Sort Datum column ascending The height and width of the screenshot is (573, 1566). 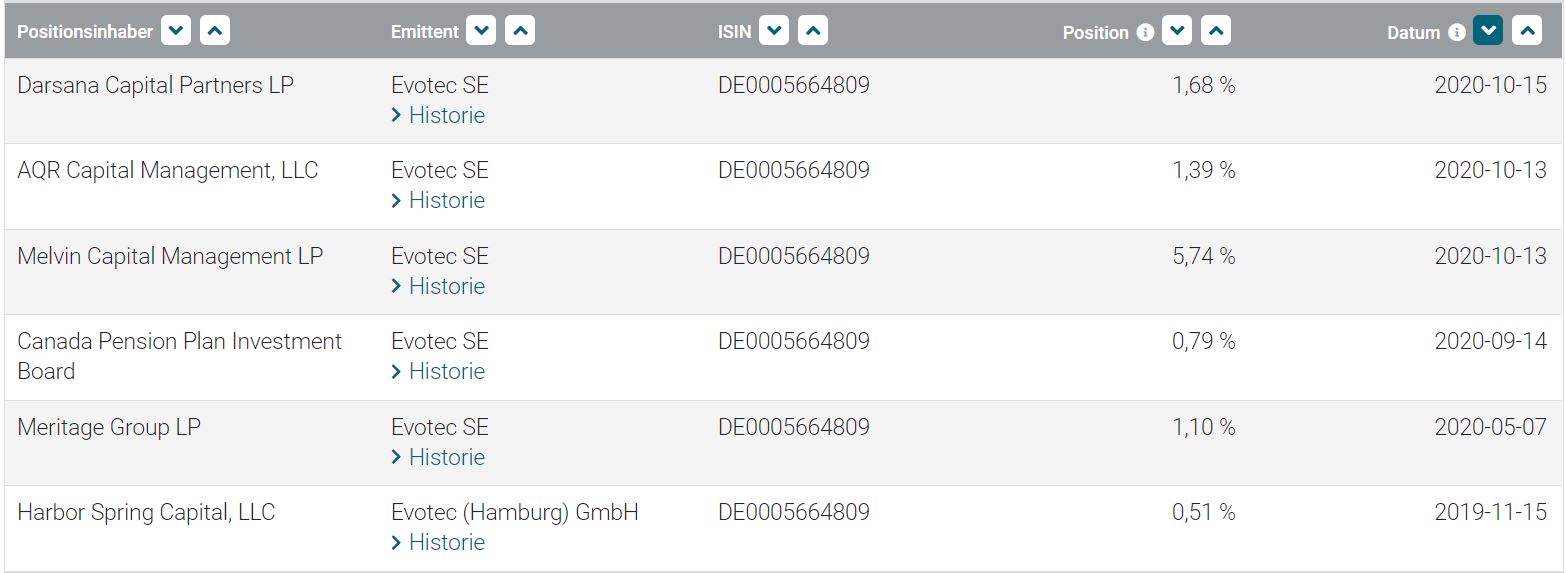pyautogui.click(x=1527, y=31)
